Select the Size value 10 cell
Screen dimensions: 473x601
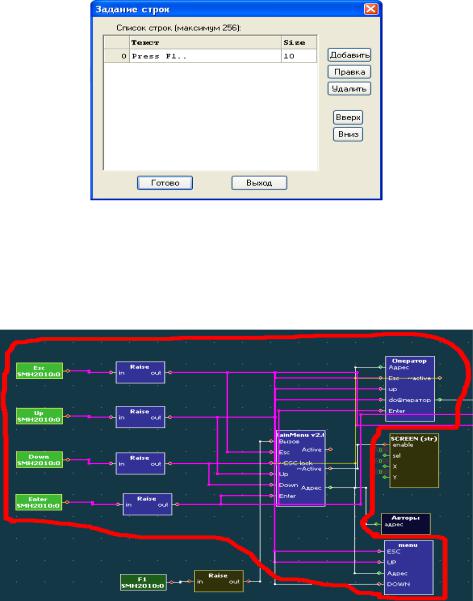[299, 56]
